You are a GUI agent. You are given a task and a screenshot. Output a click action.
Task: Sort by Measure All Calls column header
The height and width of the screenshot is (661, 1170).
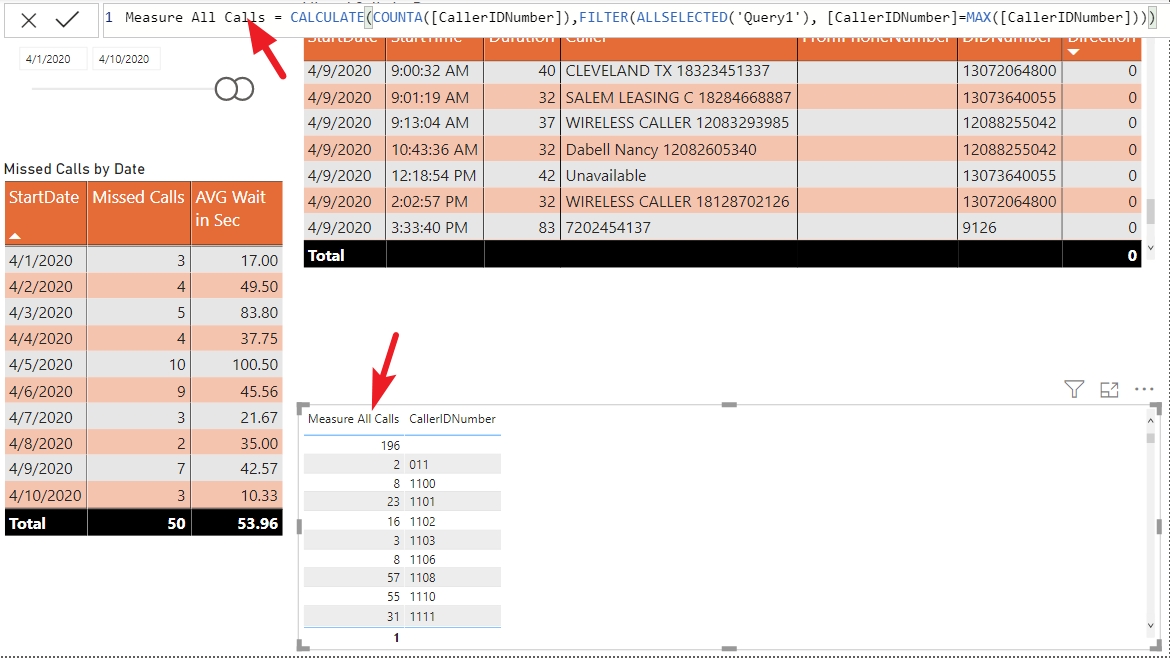(x=353, y=419)
